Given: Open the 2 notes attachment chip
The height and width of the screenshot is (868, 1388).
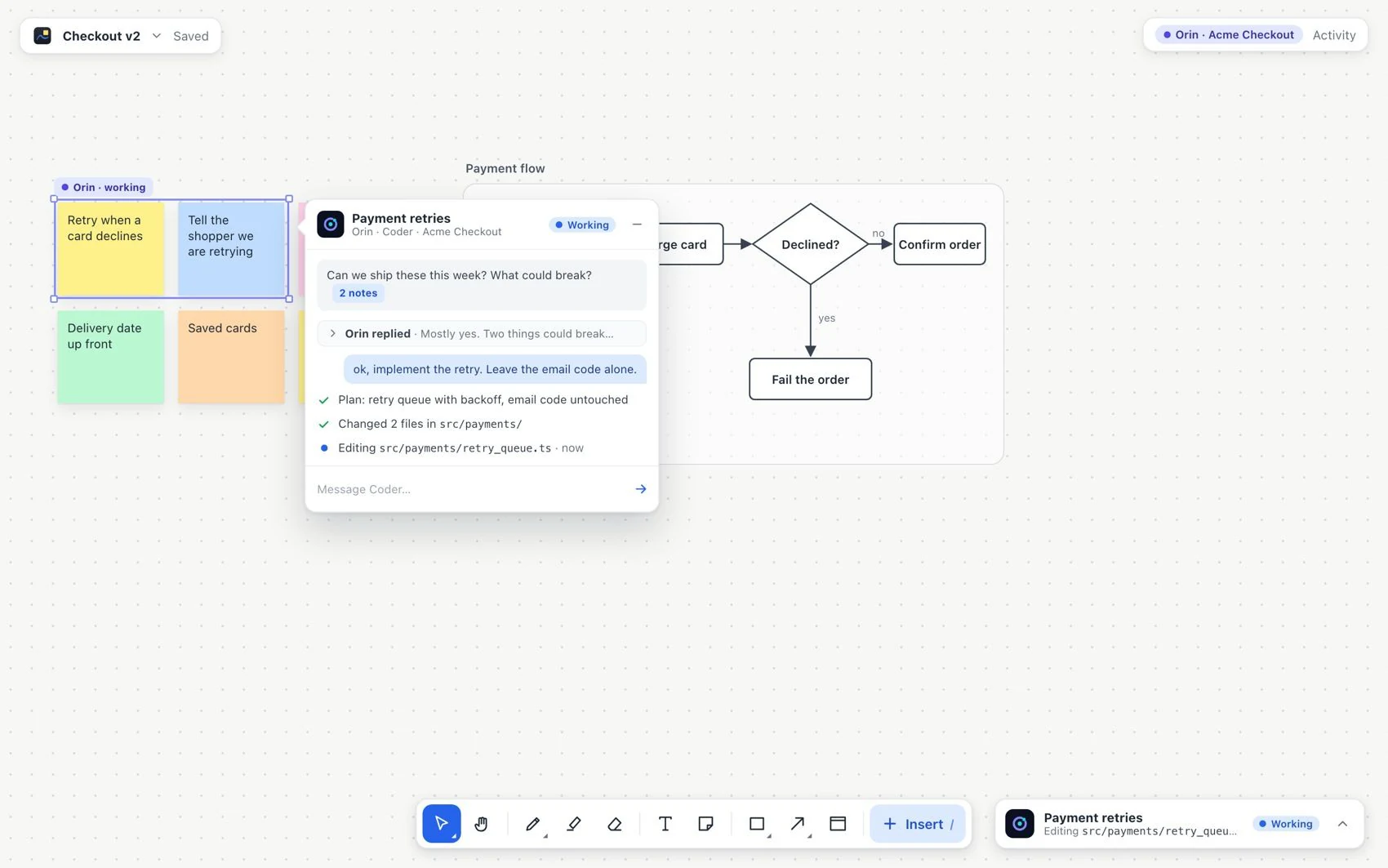Looking at the screenshot, I should pos(358,293).
